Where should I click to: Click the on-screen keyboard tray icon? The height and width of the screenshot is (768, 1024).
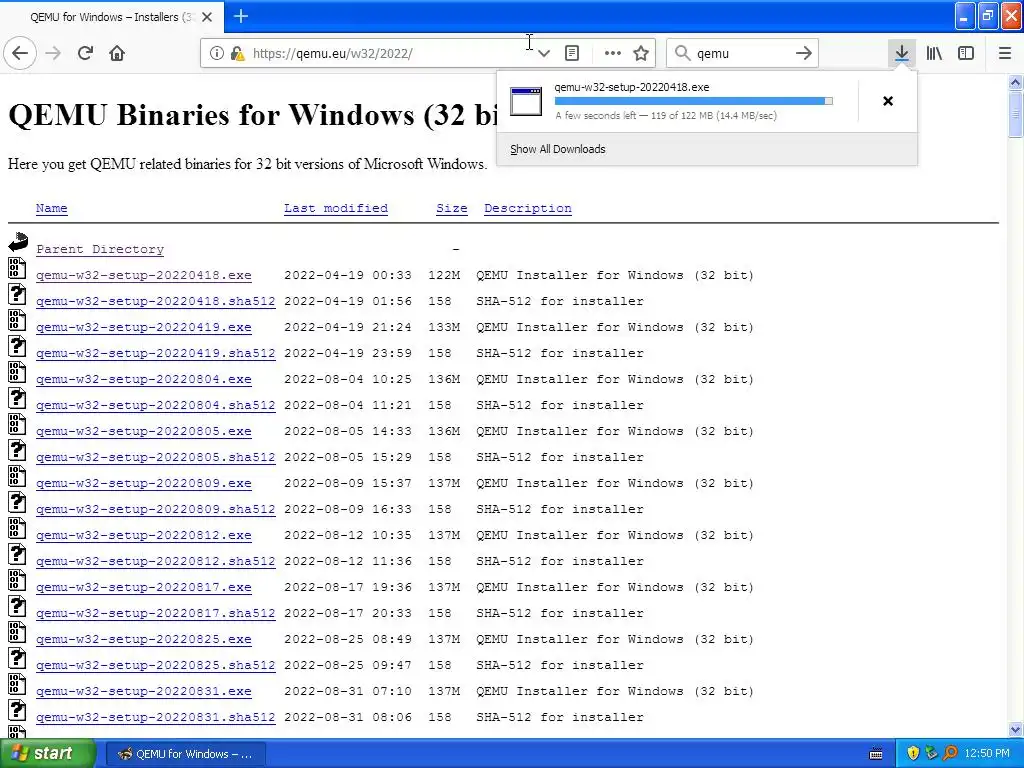point(876,754)
